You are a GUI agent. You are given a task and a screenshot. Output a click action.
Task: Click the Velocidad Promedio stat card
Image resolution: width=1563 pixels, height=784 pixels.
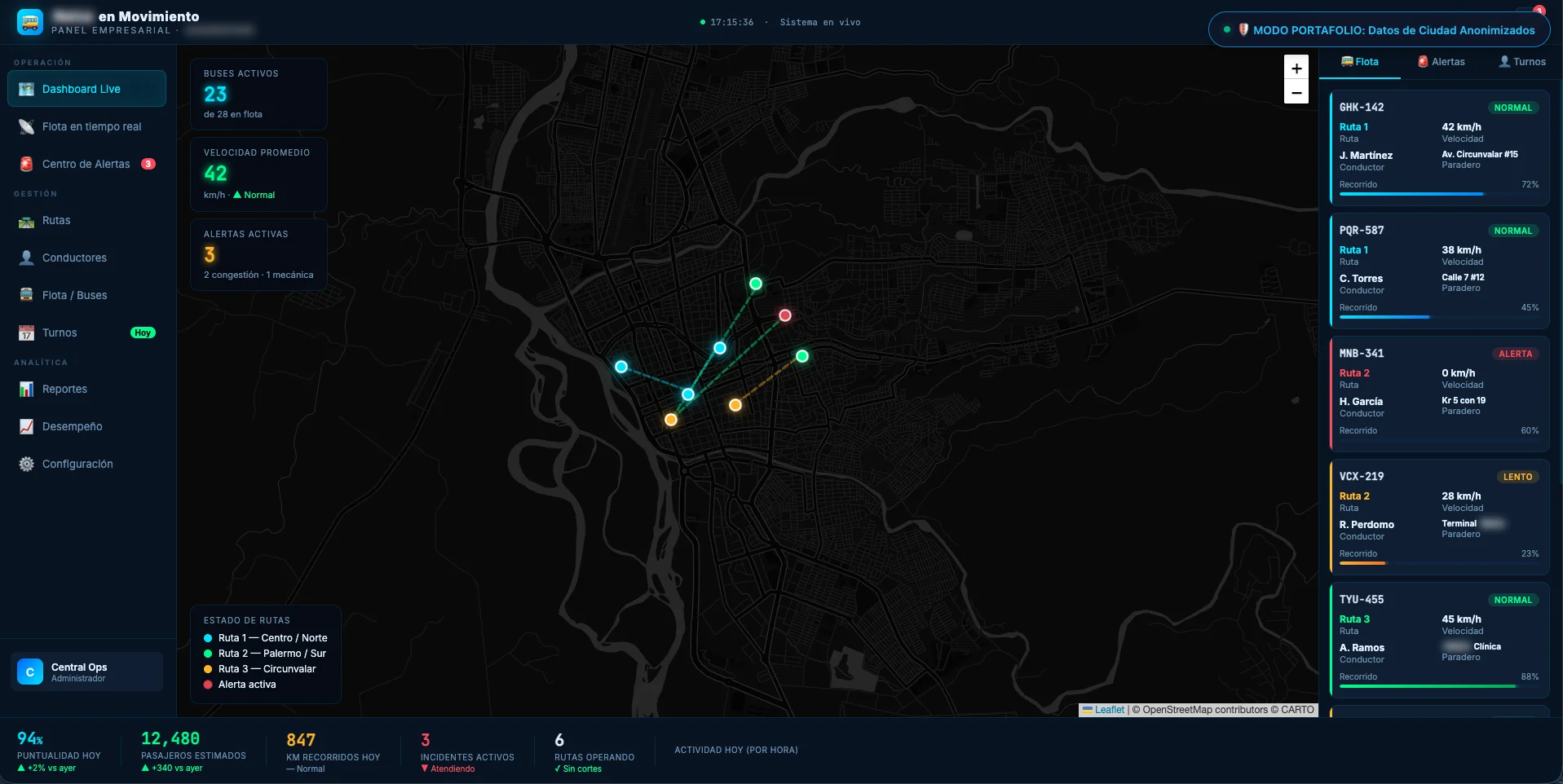click(258, 174)
